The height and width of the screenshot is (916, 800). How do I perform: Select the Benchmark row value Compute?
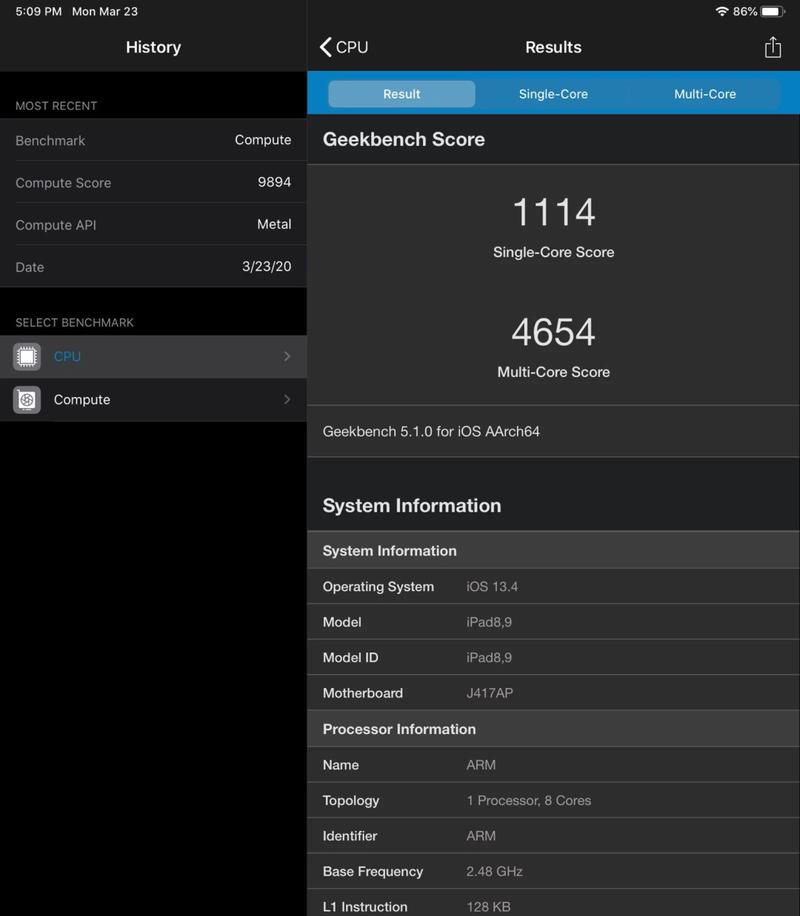(263, 140)
